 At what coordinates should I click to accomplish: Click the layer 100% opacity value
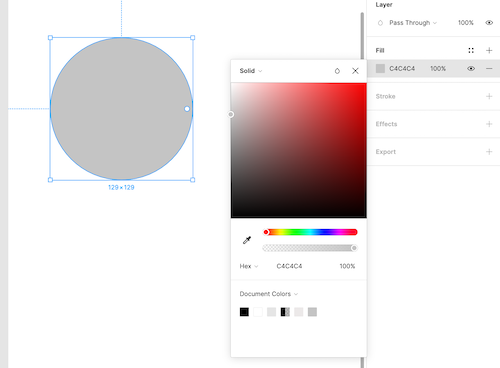coord(466,23)
